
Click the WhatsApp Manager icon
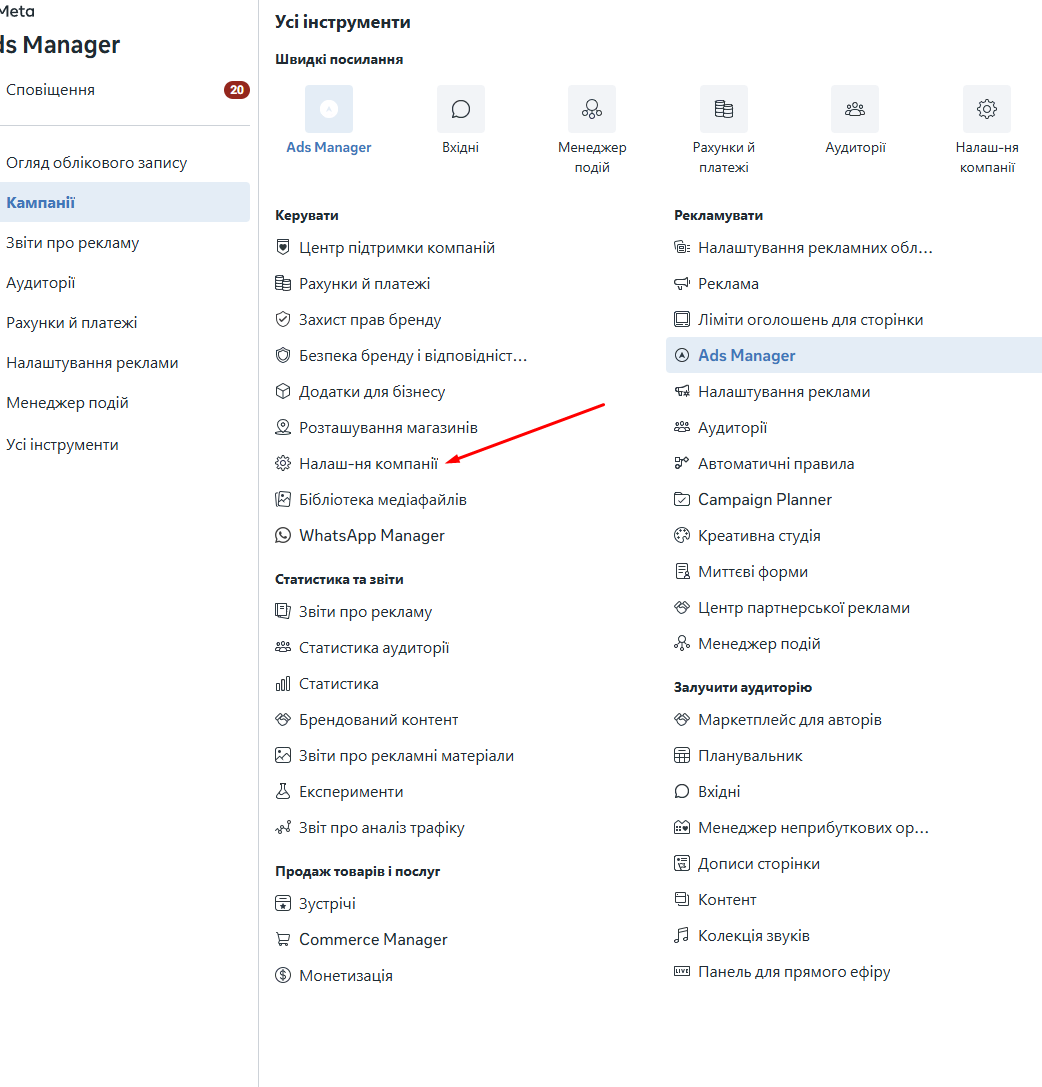pyautogui.click(x=283, y=535)
